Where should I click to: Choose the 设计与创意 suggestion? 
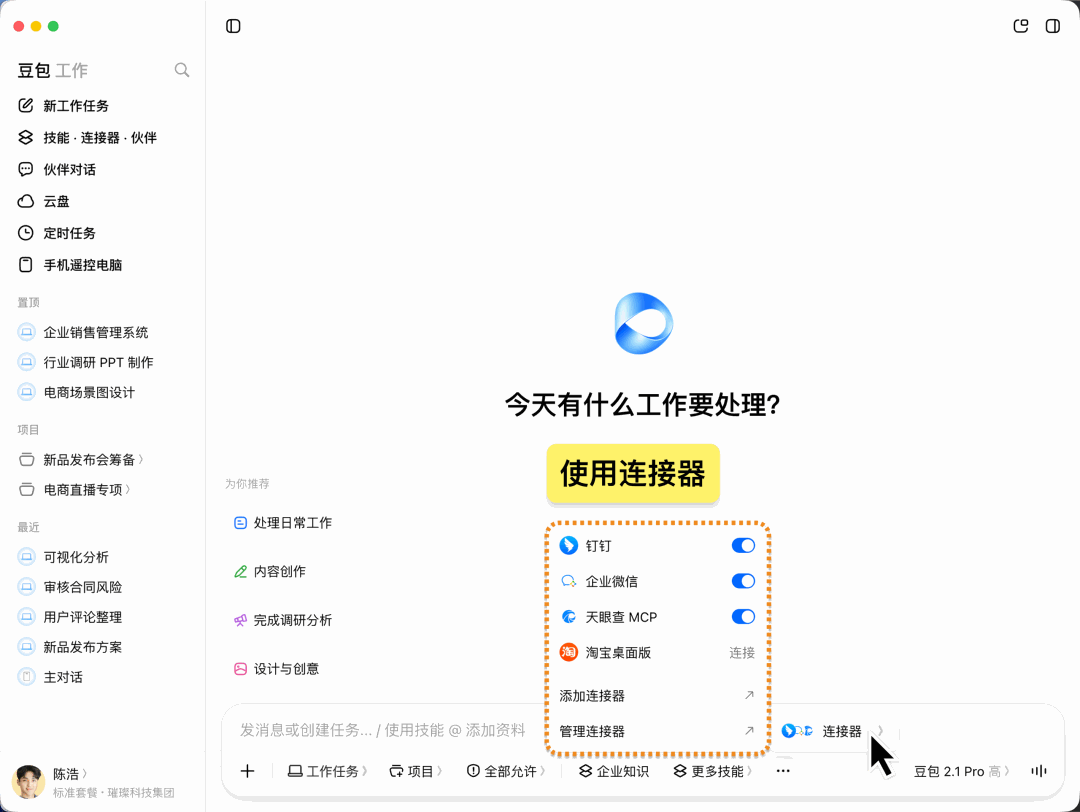point(276,669)
